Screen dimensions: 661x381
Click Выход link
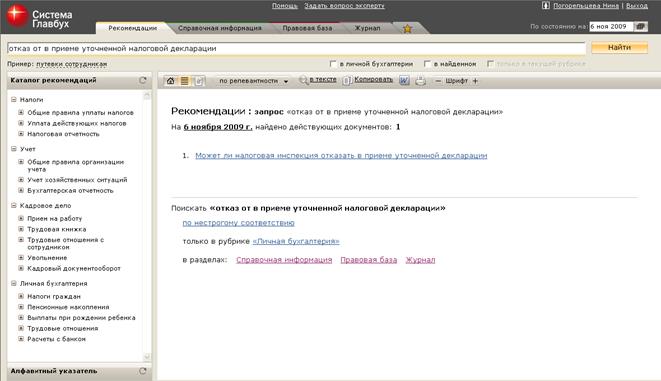pos(637,6)
